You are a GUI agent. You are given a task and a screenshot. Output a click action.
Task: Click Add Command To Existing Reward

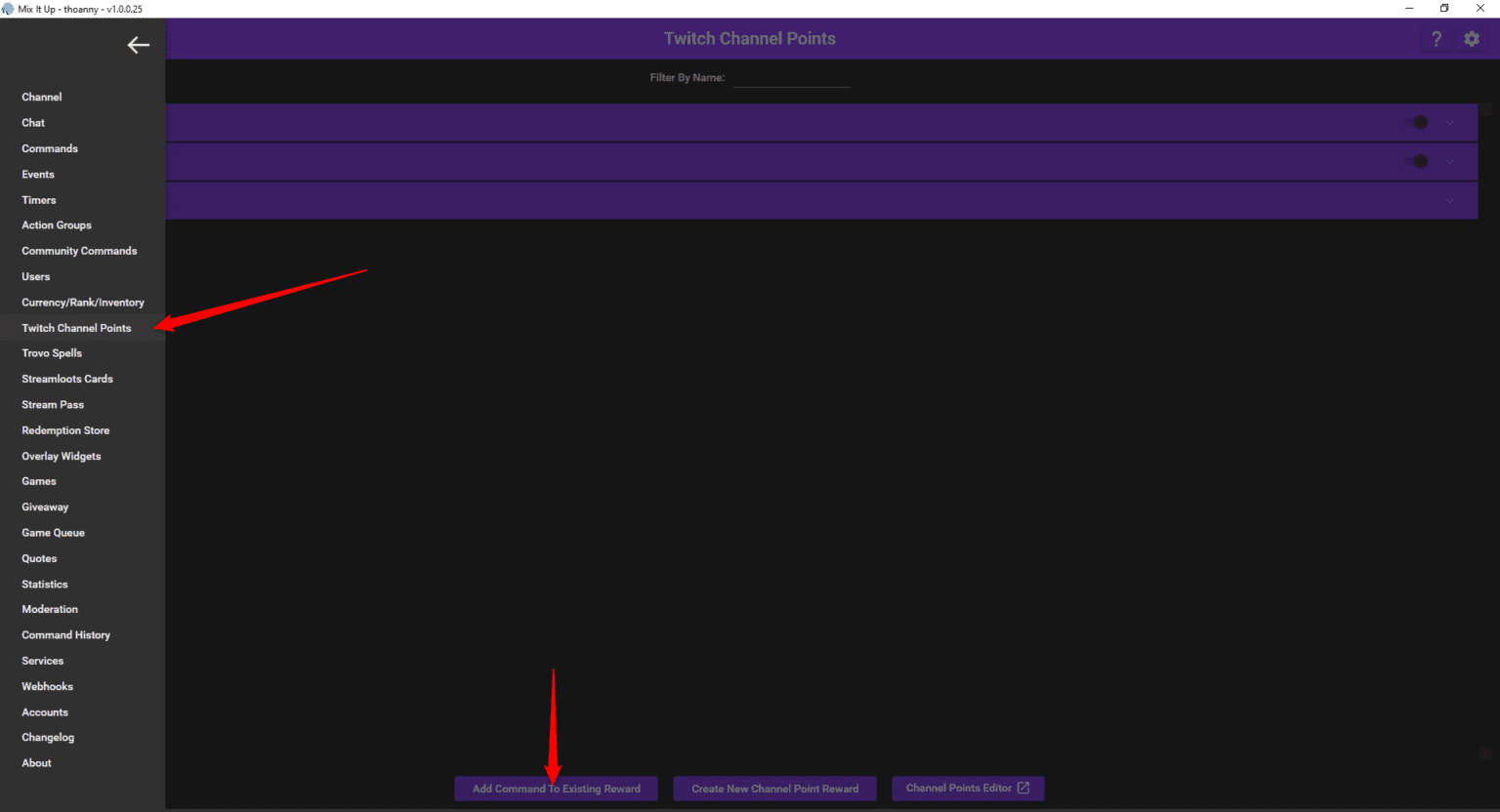coord(557,789)
